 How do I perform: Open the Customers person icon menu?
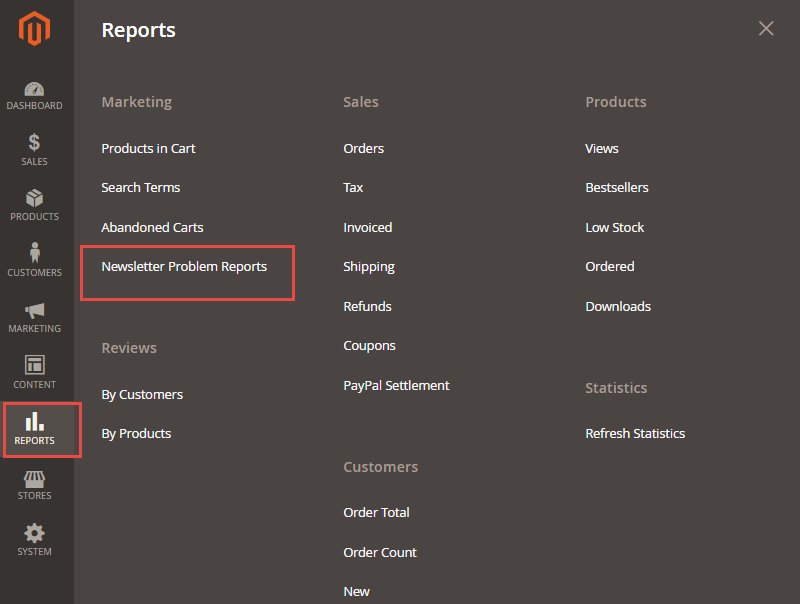[x=35, y=253]
